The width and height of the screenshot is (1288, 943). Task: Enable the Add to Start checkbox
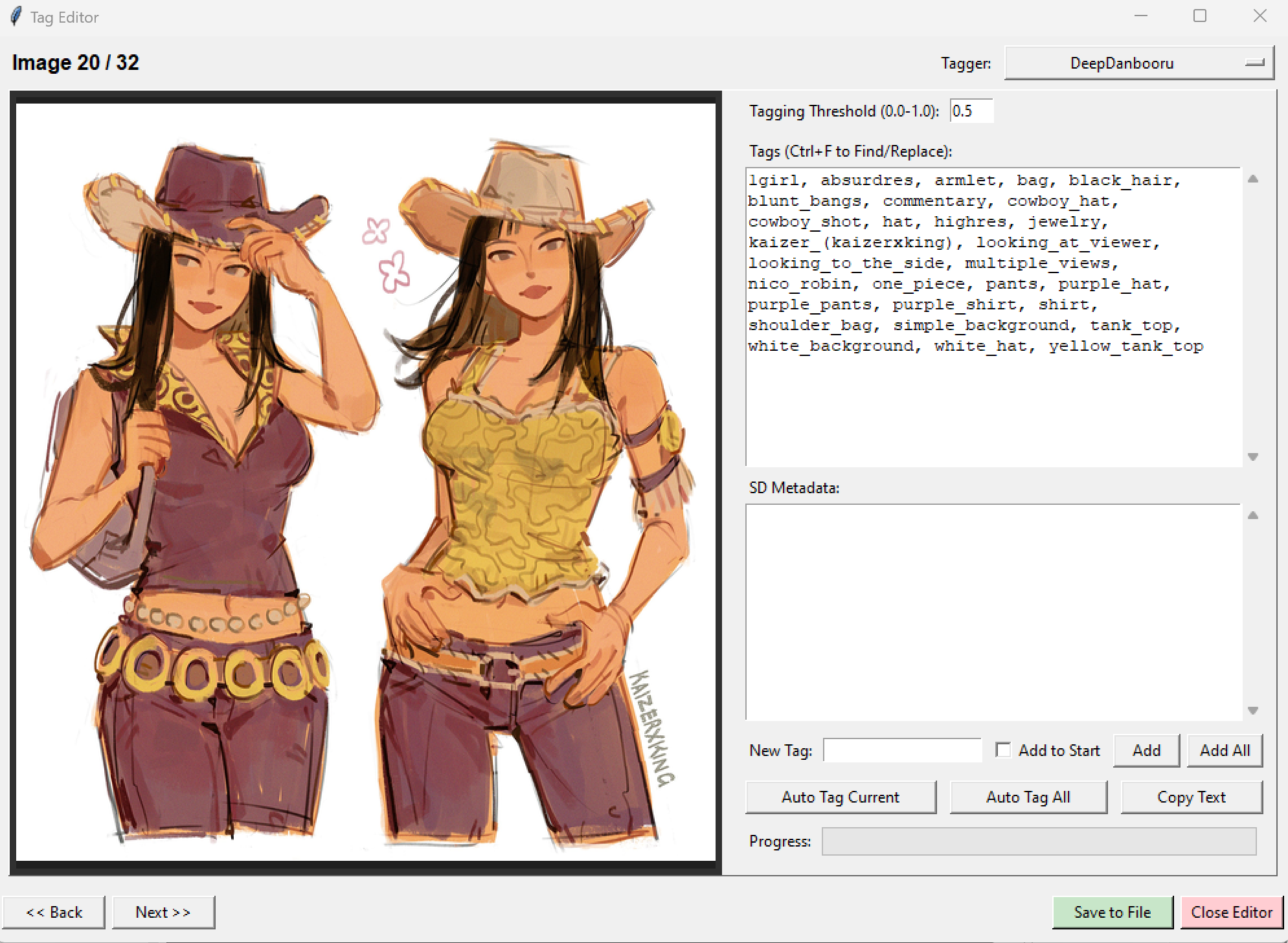tap(1003, 750)
